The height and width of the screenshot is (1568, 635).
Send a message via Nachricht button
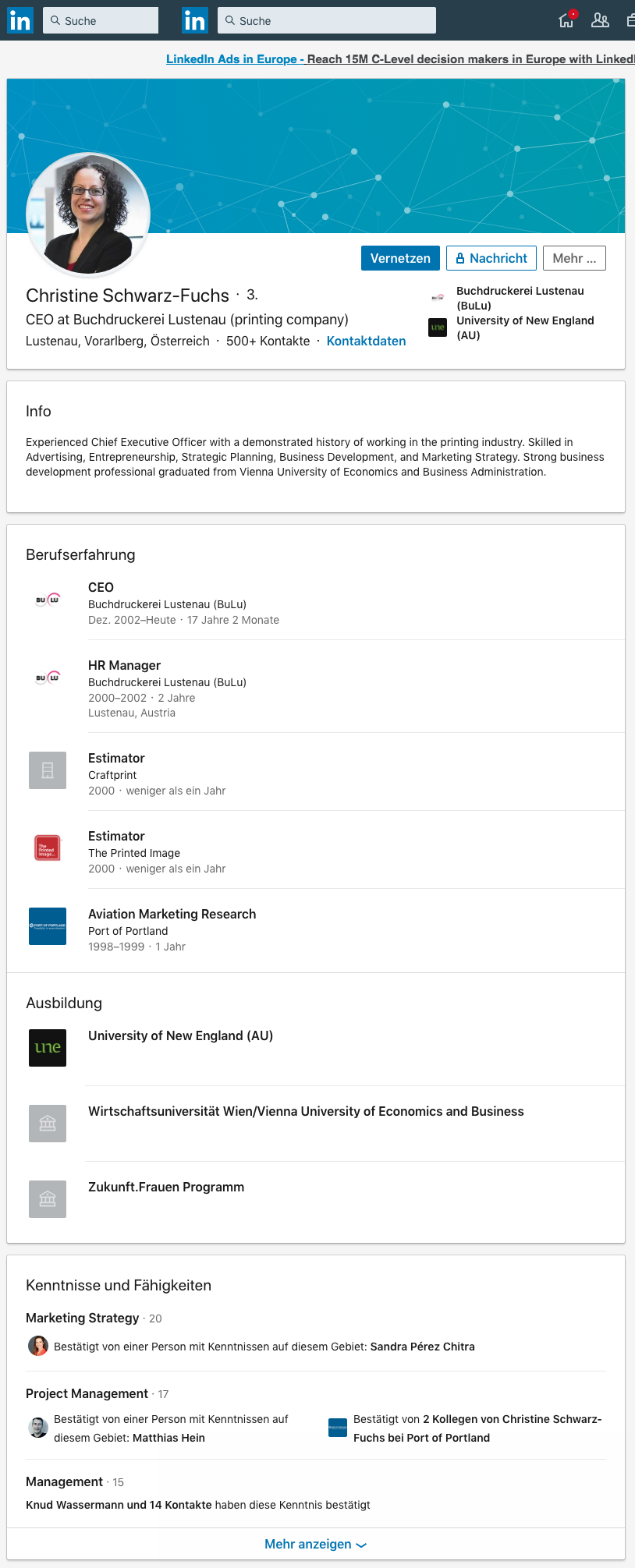pos(491,258)
